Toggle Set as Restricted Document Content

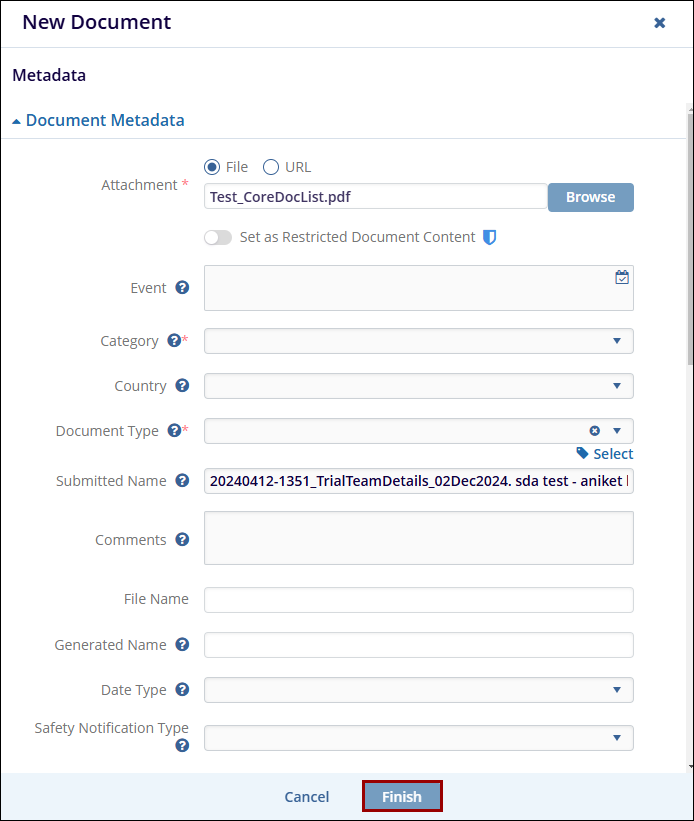217,238
